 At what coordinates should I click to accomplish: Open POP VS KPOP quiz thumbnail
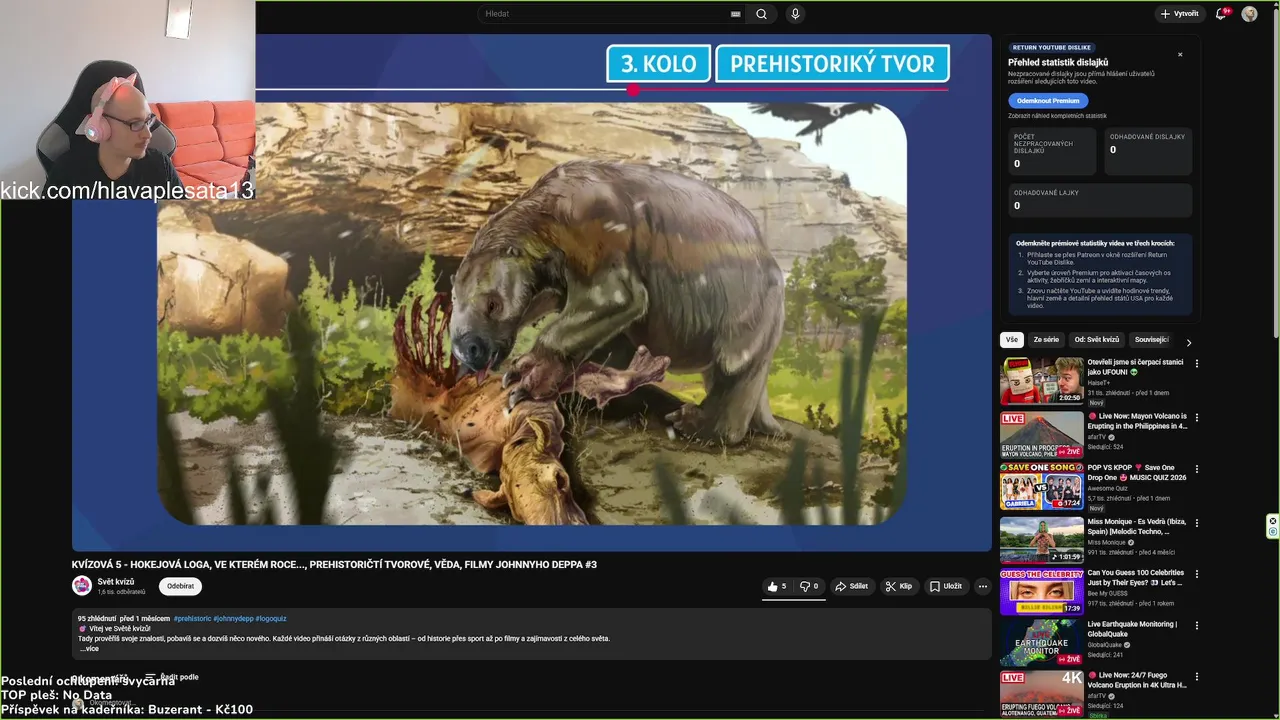tap(1042, 487)
